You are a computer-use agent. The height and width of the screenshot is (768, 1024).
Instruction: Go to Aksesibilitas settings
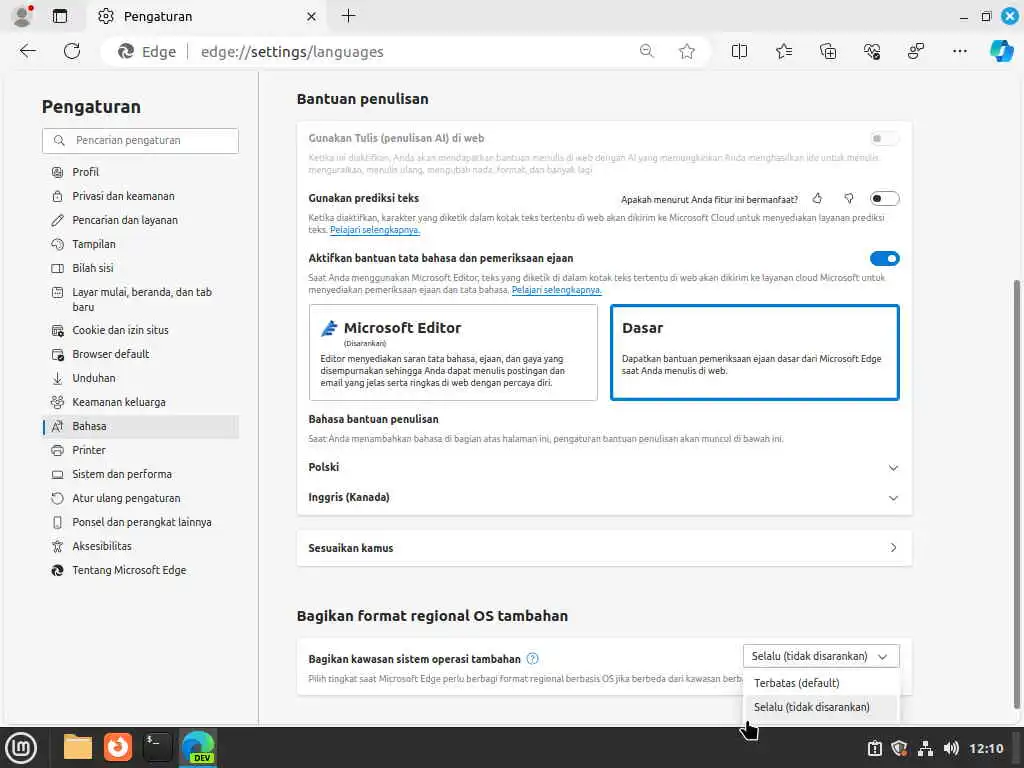[140, 546]
